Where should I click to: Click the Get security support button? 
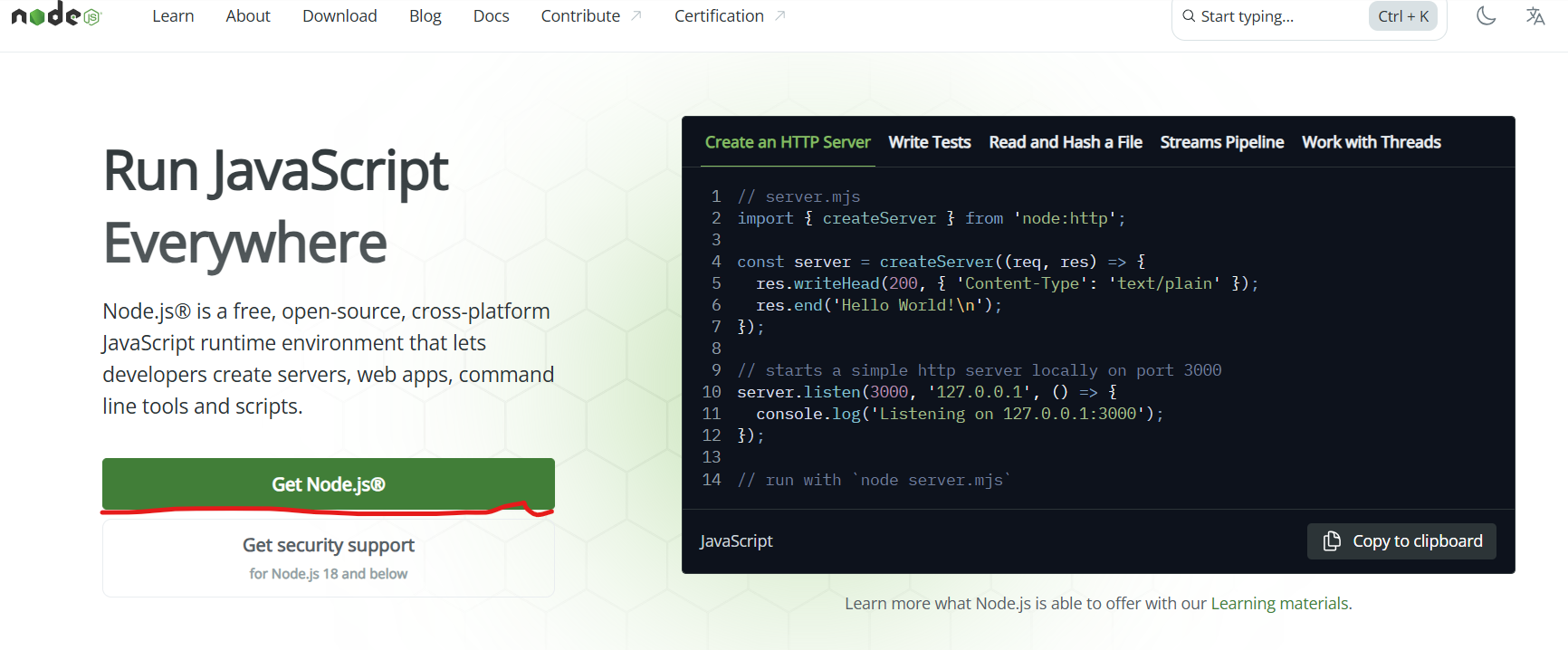(x=329, y=558)
